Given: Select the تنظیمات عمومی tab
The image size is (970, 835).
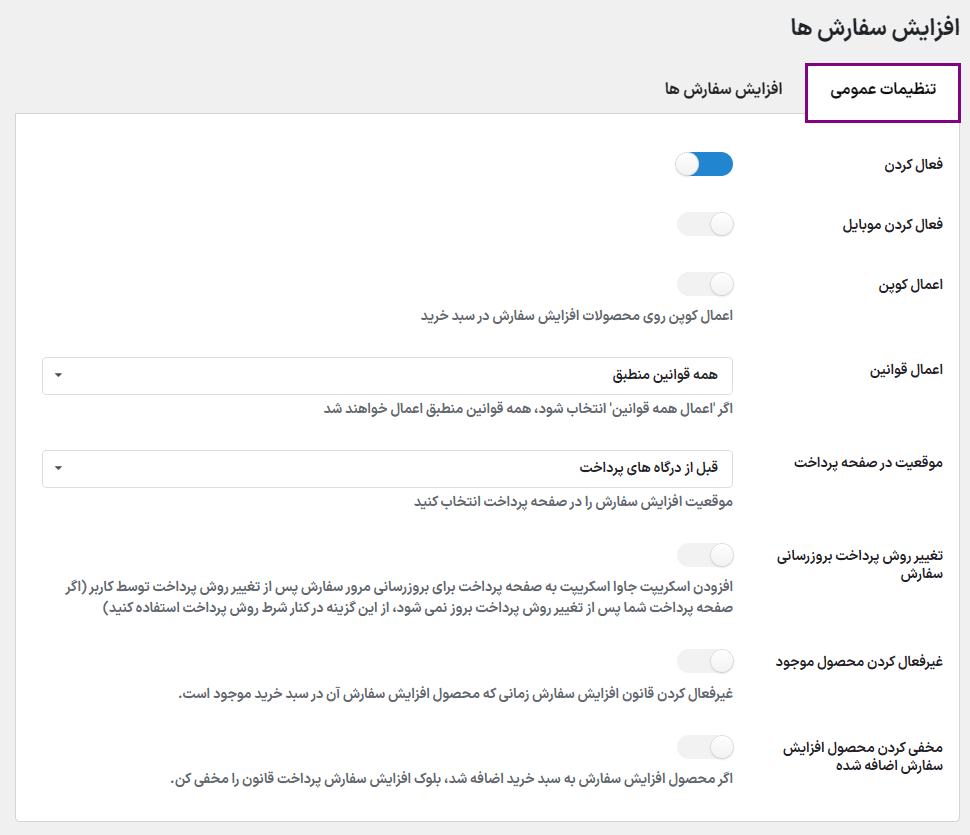Looking at the screenshot, I should (883, 90).
